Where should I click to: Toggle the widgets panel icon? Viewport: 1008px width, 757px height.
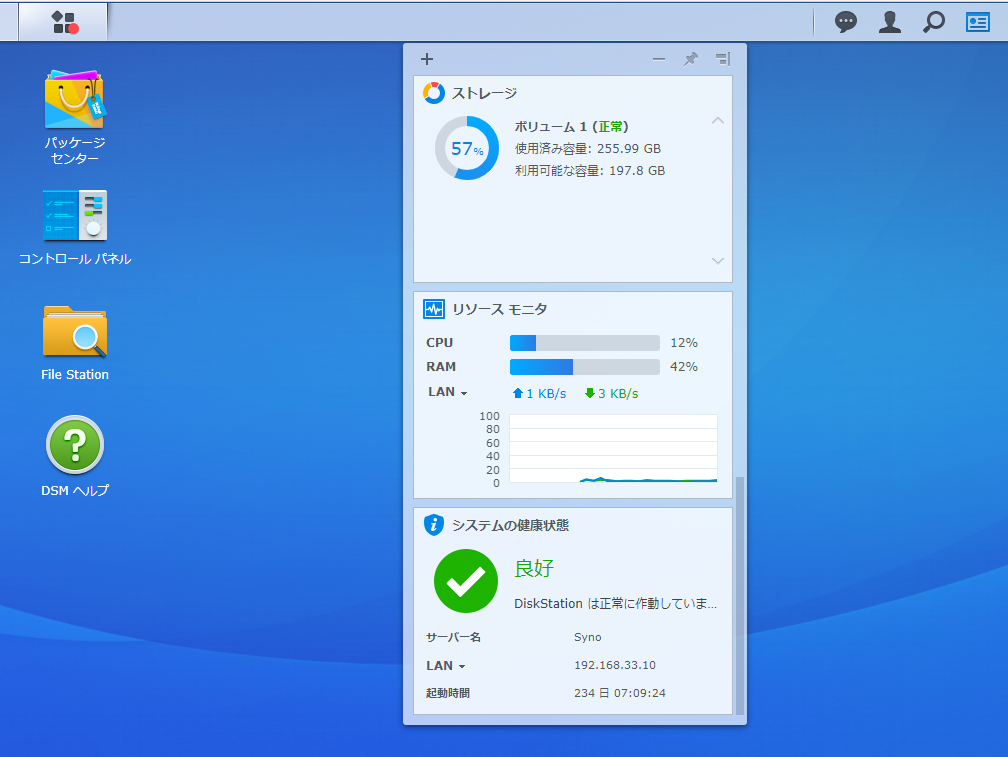click(x=978, y=22)
